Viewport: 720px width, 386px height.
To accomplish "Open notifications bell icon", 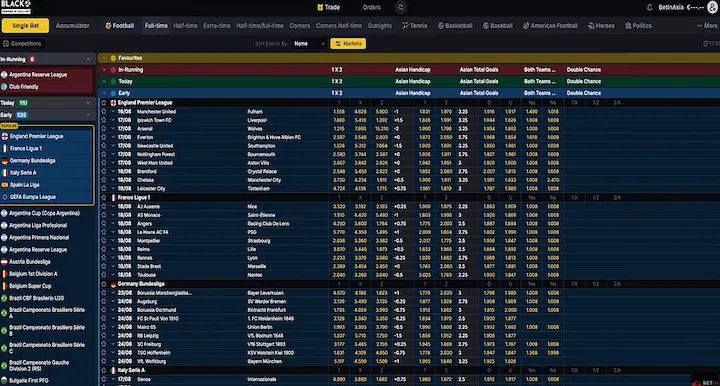I will 649,7.
